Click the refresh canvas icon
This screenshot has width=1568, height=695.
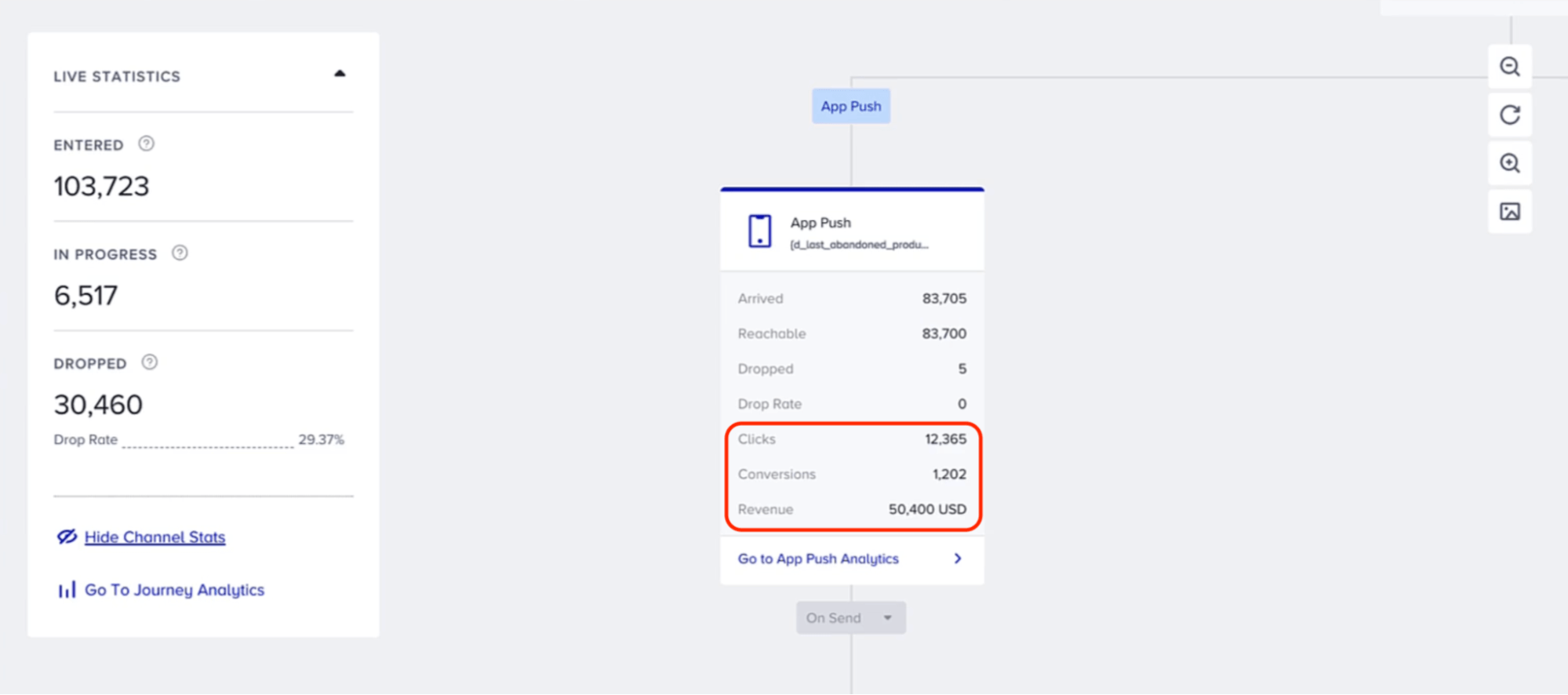1509,115
